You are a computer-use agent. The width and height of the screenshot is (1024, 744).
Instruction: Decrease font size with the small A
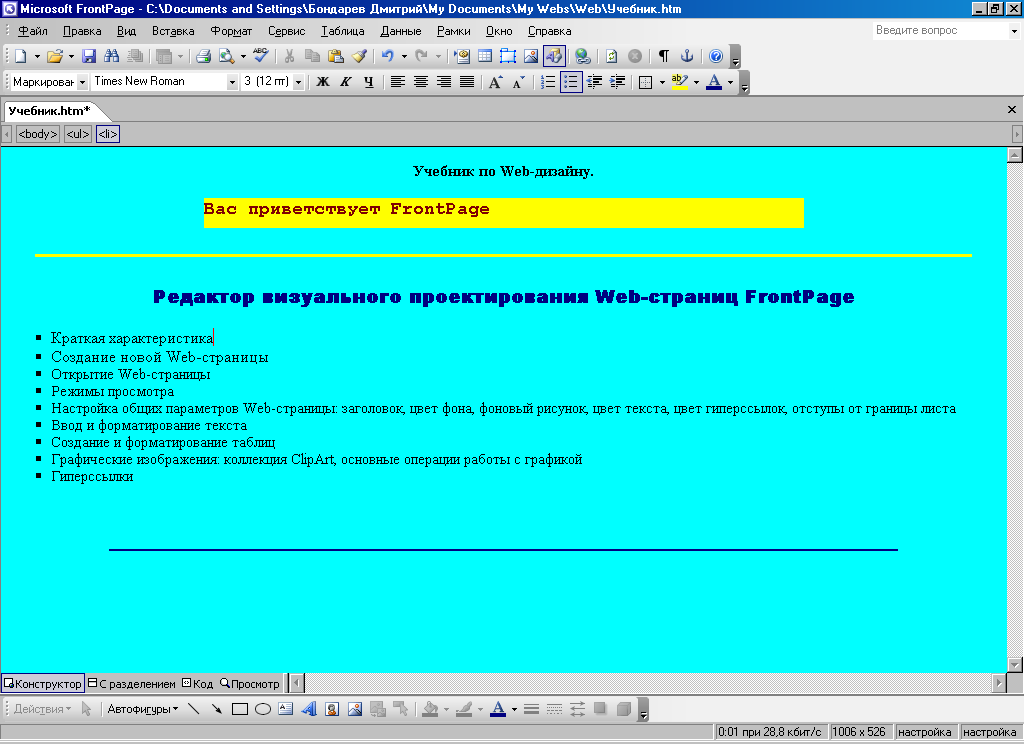click(x=519, y=82)
